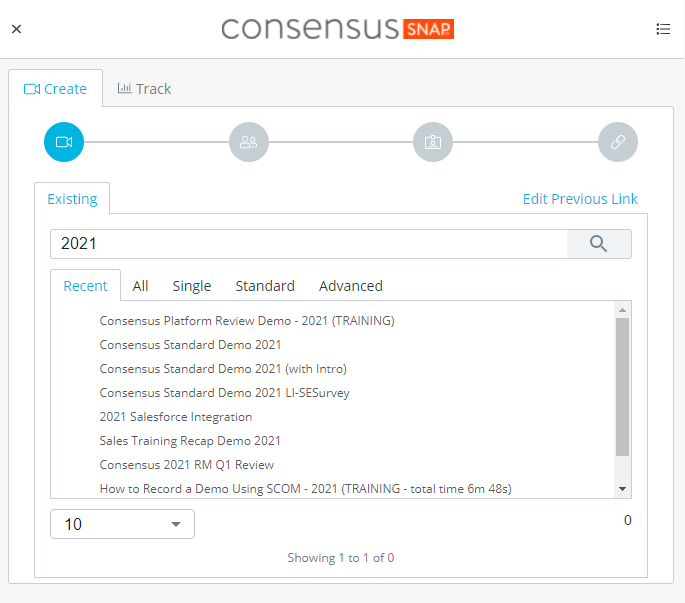Switch to the Create tab
The height and width of the screenshot is (603, 685).
55,89
